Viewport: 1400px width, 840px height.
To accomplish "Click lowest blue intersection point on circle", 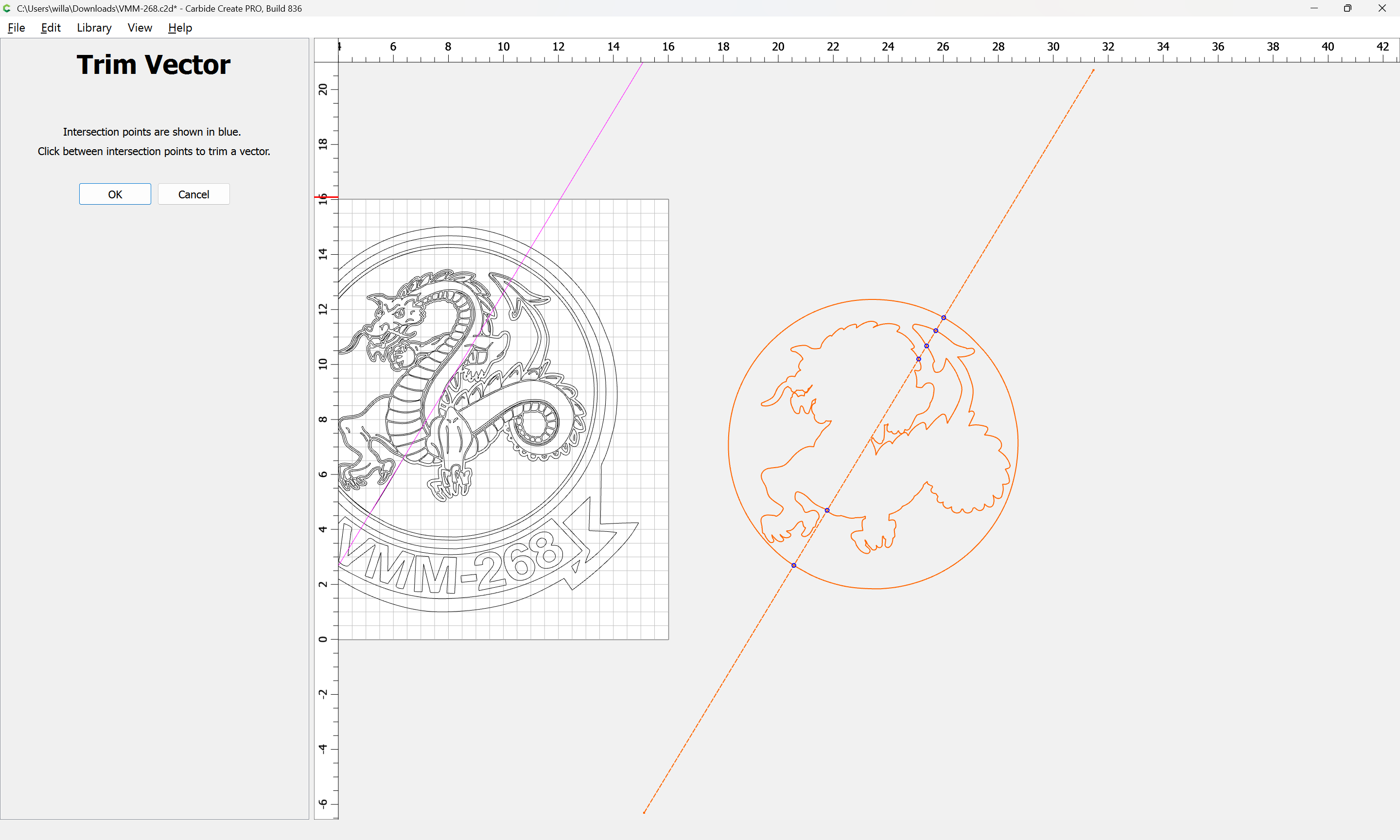I will (793, 565).
